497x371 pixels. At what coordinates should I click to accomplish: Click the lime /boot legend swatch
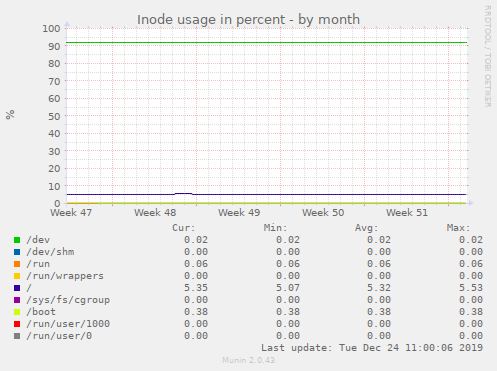pos(17,312)
